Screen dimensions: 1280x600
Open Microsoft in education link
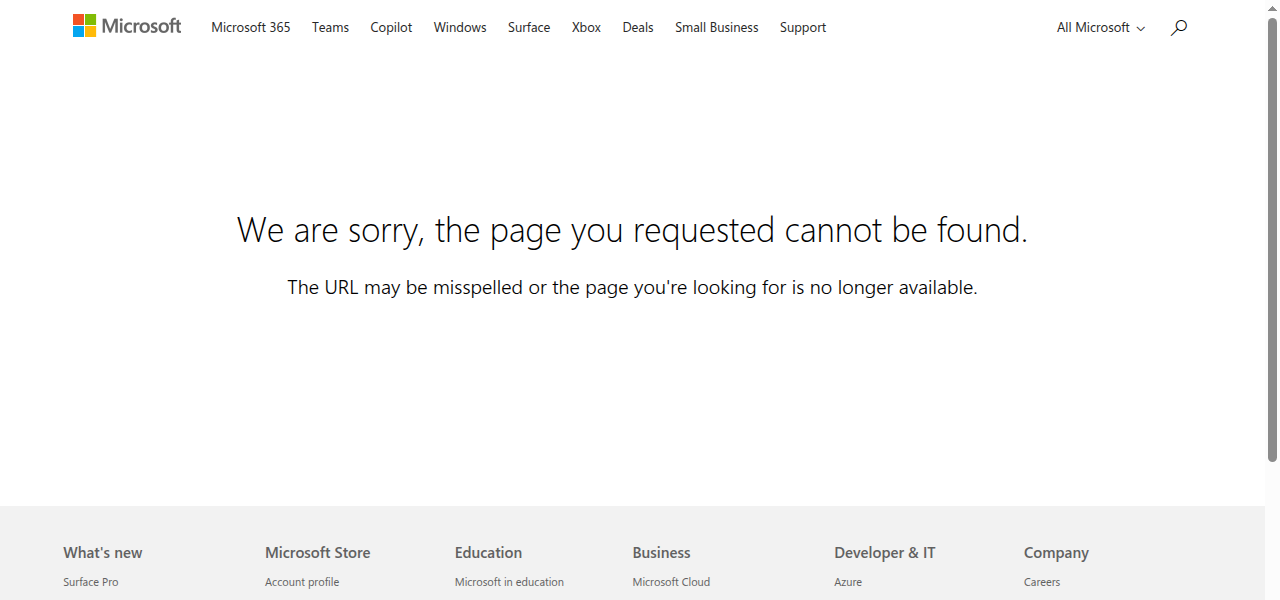tap(509, 581)
